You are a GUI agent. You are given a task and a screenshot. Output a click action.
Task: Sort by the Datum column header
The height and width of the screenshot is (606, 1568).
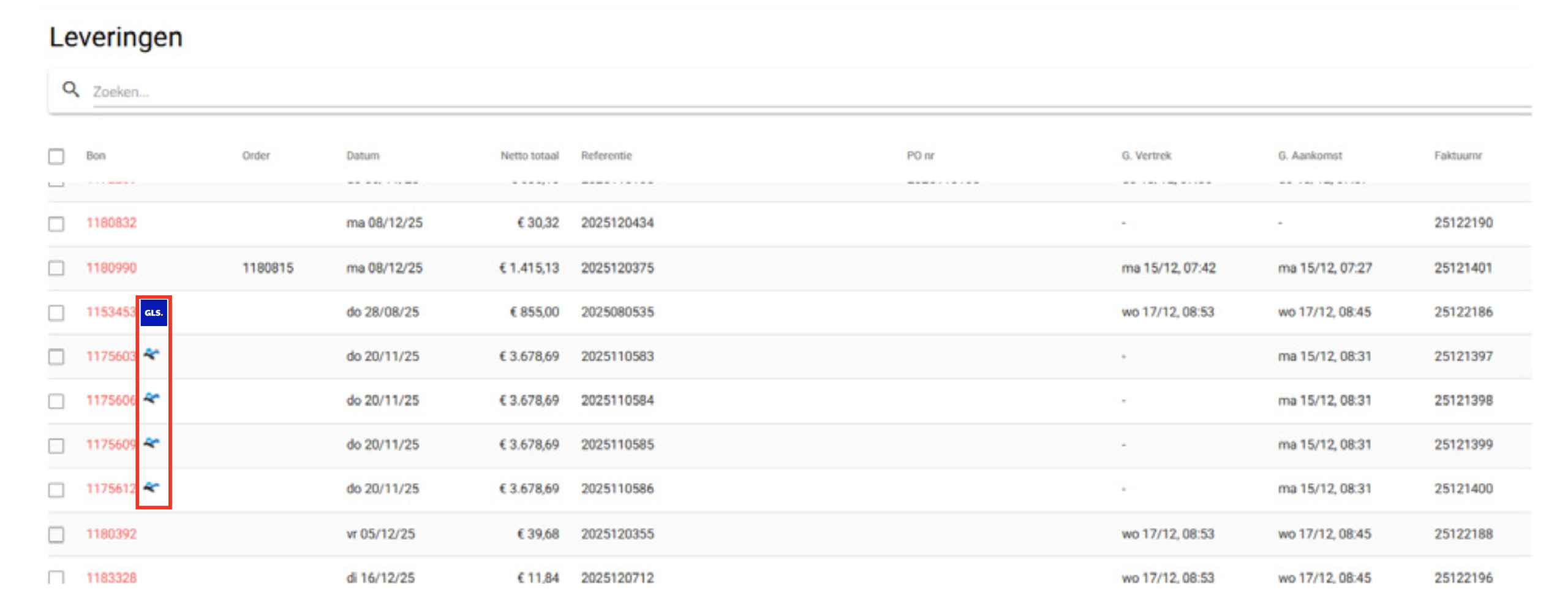tap(363, 156)
